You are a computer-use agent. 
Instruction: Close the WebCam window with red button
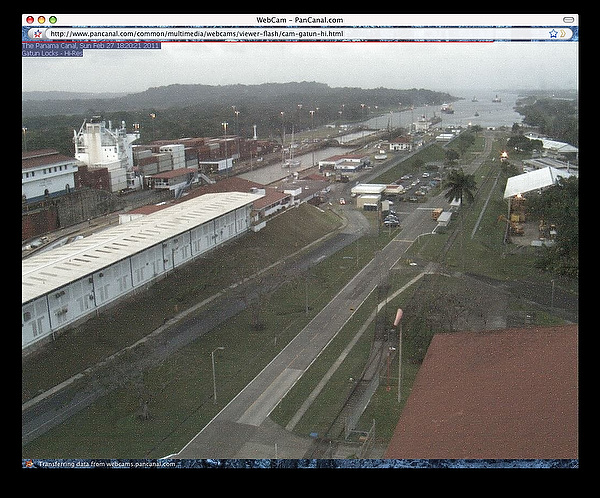tap(30, 20)
